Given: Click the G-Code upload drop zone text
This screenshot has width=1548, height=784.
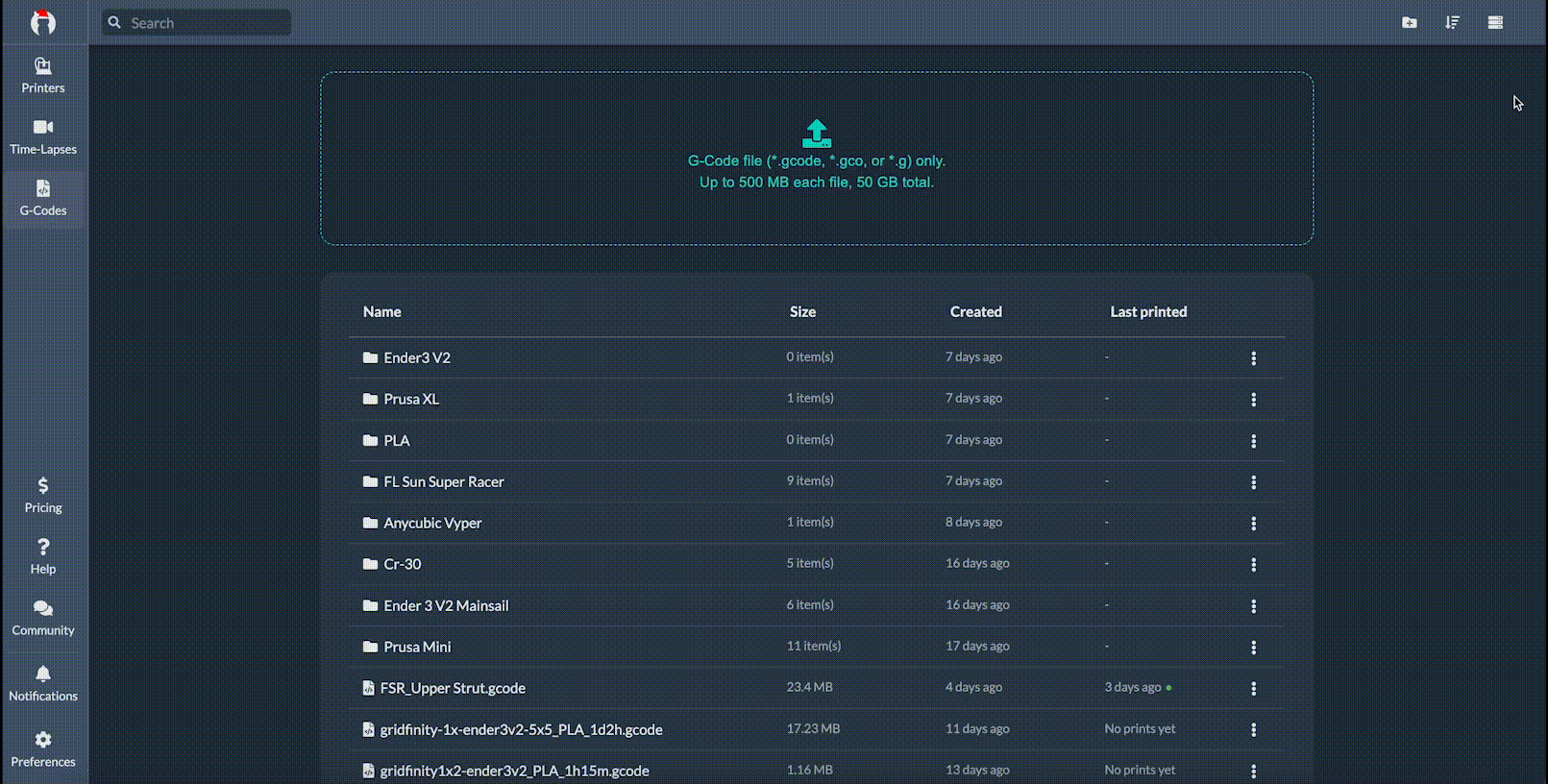Looking at the screenshot, I should pyautogui.click(x=817, y=171).
